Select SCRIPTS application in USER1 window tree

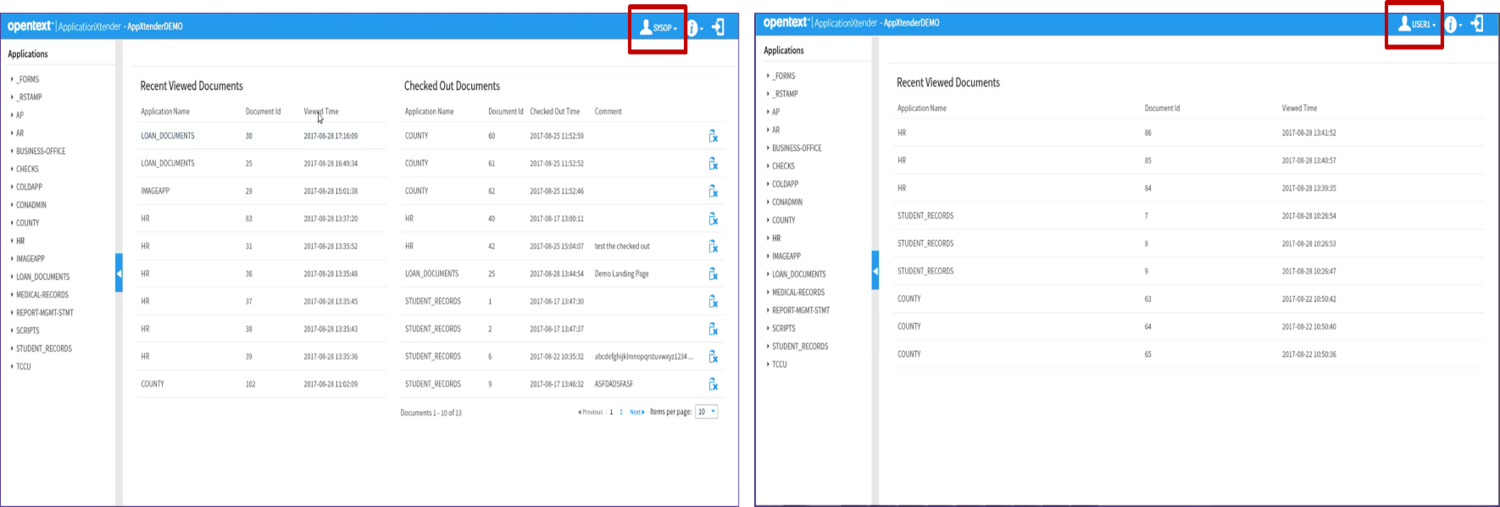tap(784, 328)
